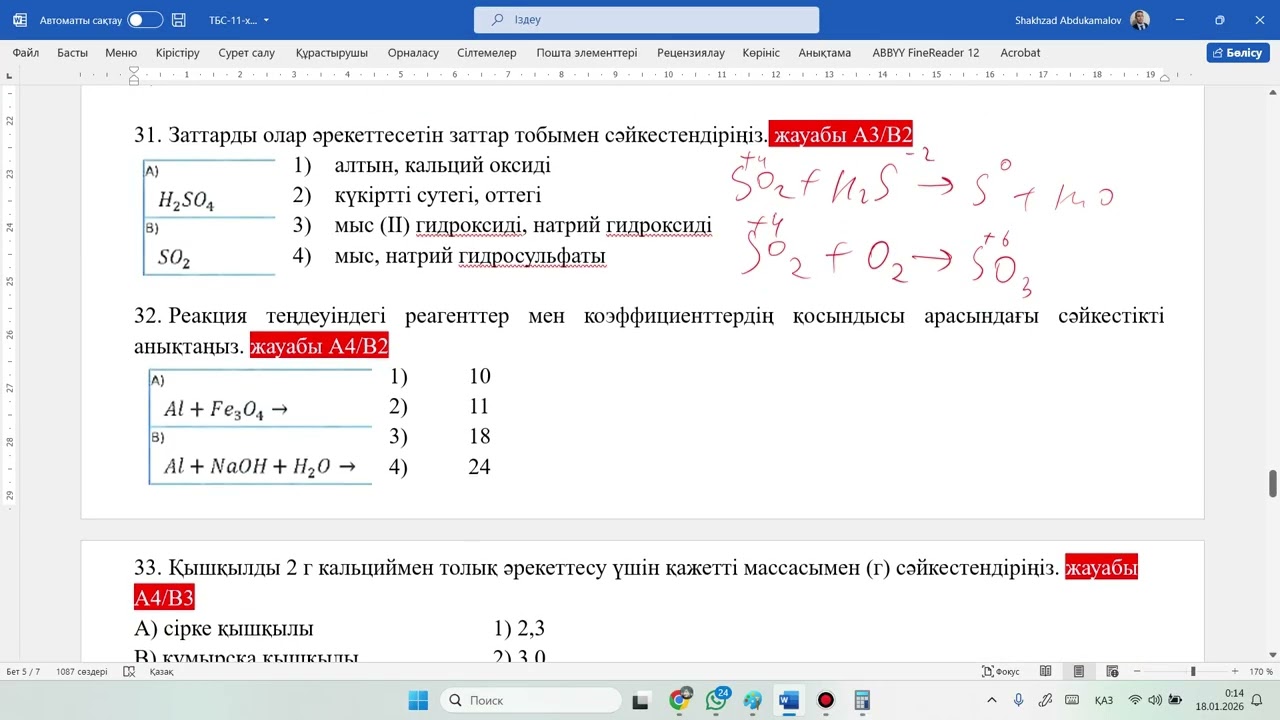1280x720 pixels.
Task: Switch to Read Mode view icon
Action: tap(1045, 672)
